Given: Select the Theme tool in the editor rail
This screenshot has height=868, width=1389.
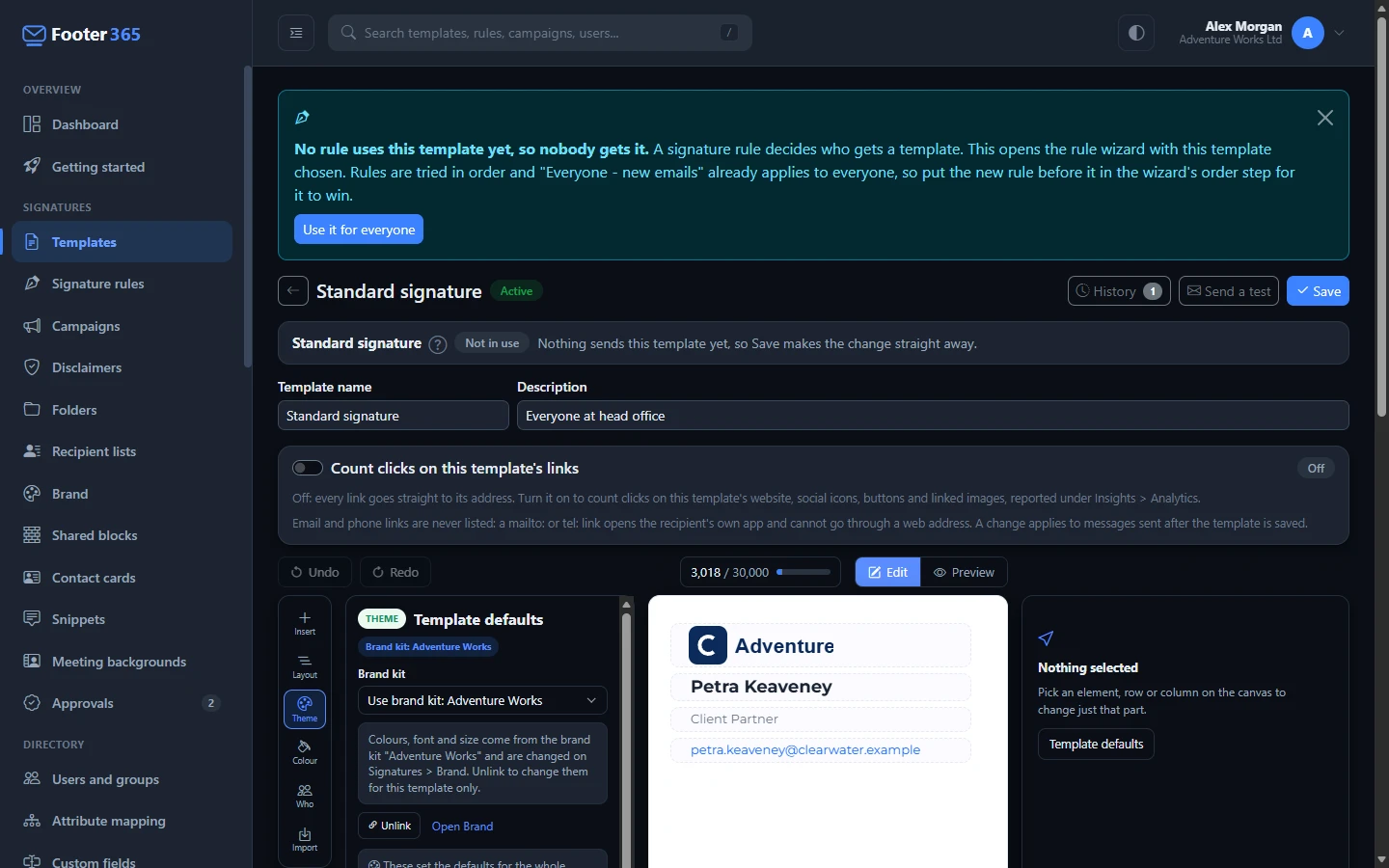Looking at the screenshot, I should coord(305,710).
